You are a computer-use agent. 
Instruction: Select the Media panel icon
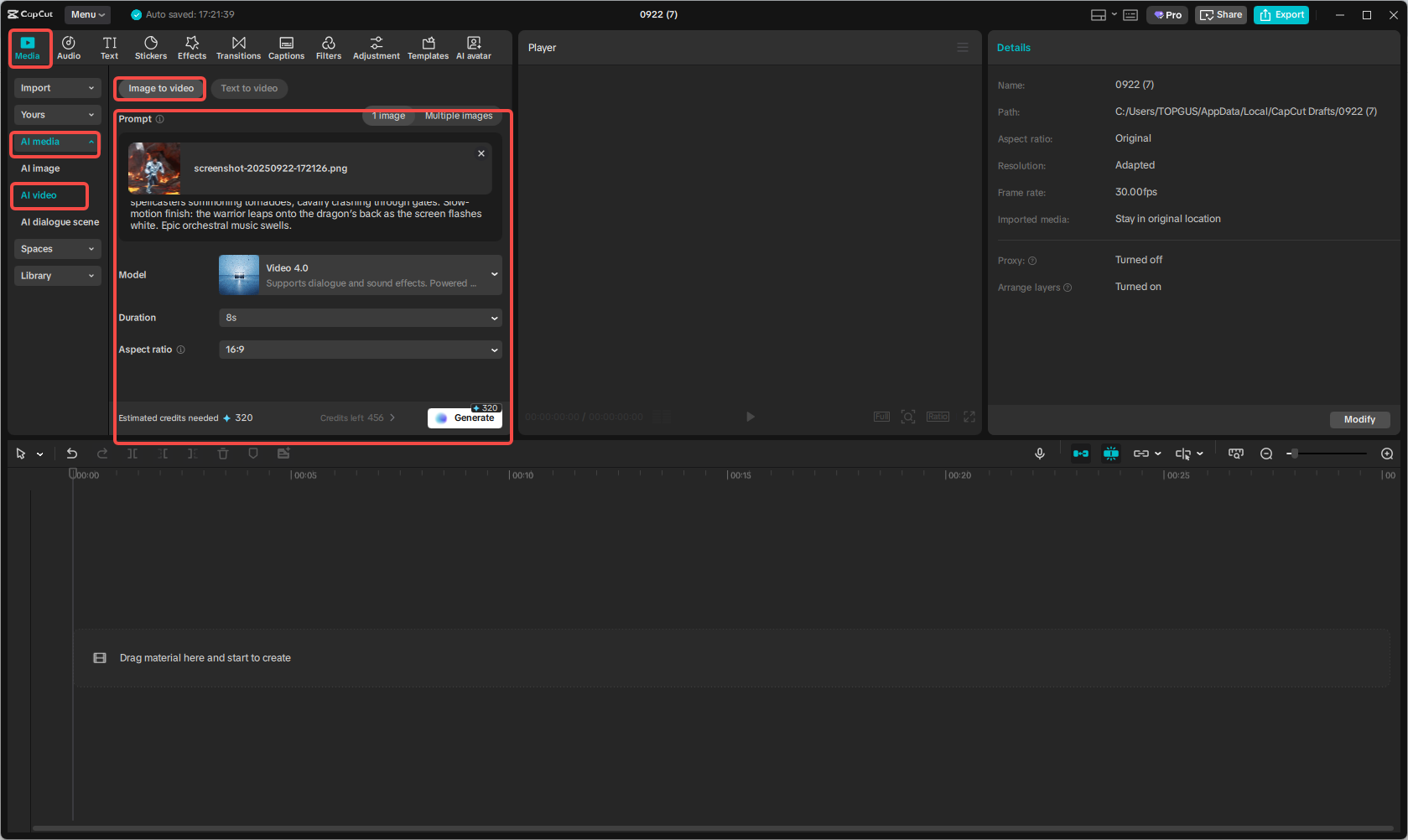point(28,48)
